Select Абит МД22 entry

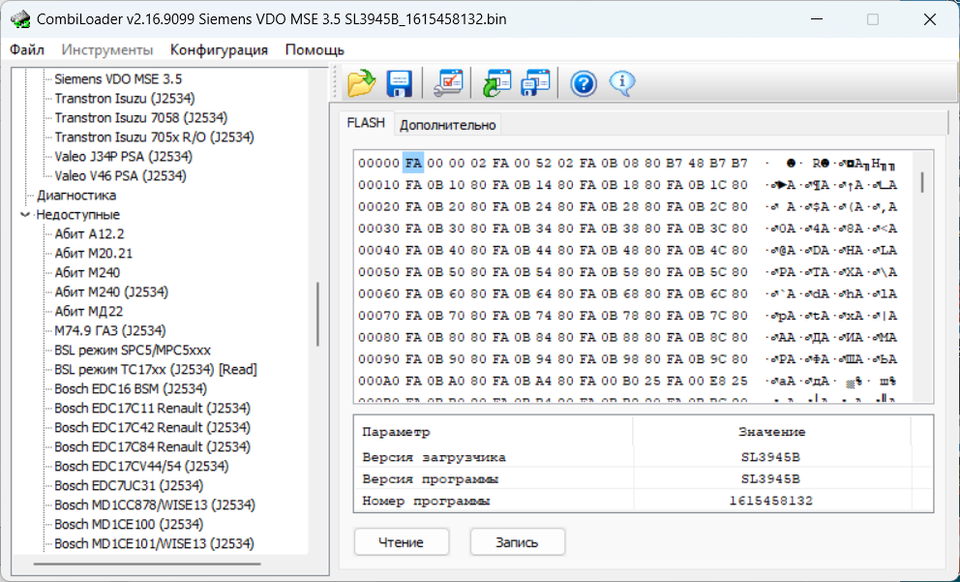(x=89, y=312)
